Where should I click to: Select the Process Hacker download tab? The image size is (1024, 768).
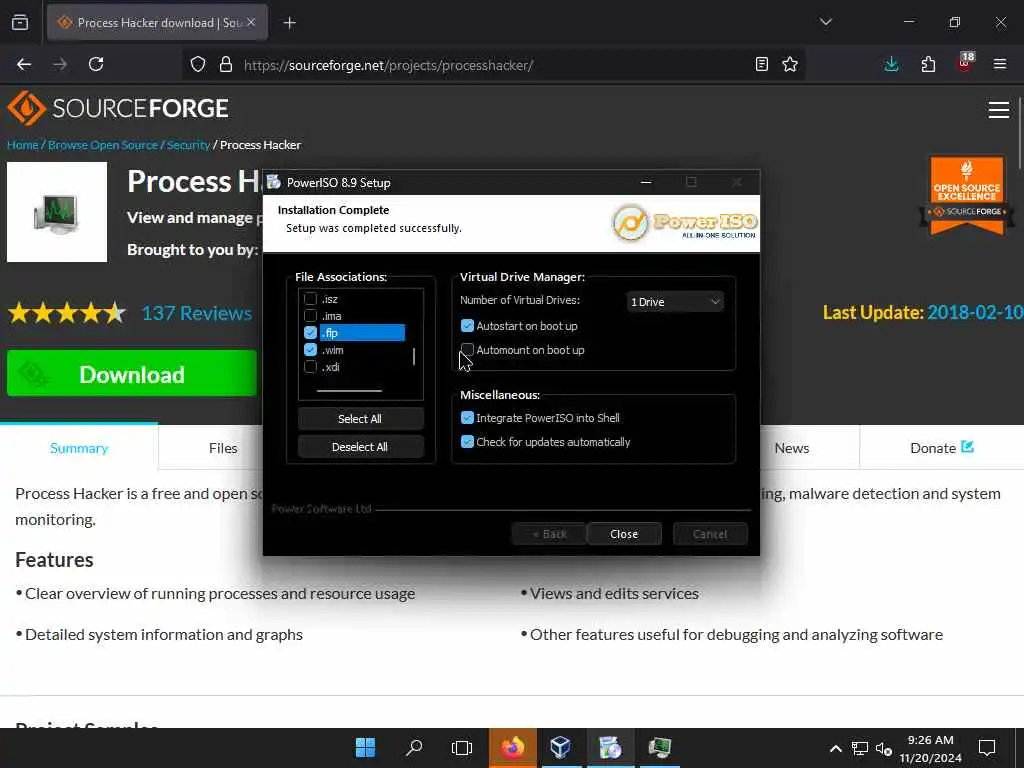[x=157, y=23]
